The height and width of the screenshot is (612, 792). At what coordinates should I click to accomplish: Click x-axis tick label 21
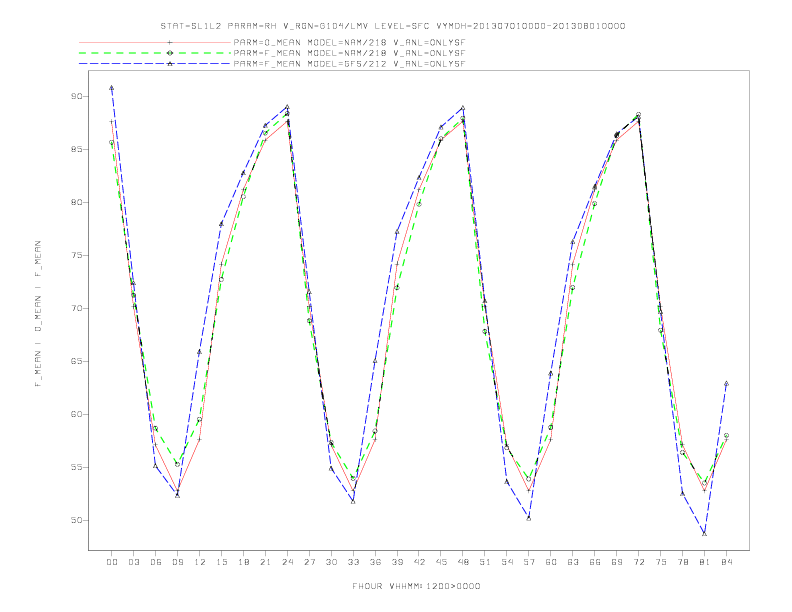265,562
